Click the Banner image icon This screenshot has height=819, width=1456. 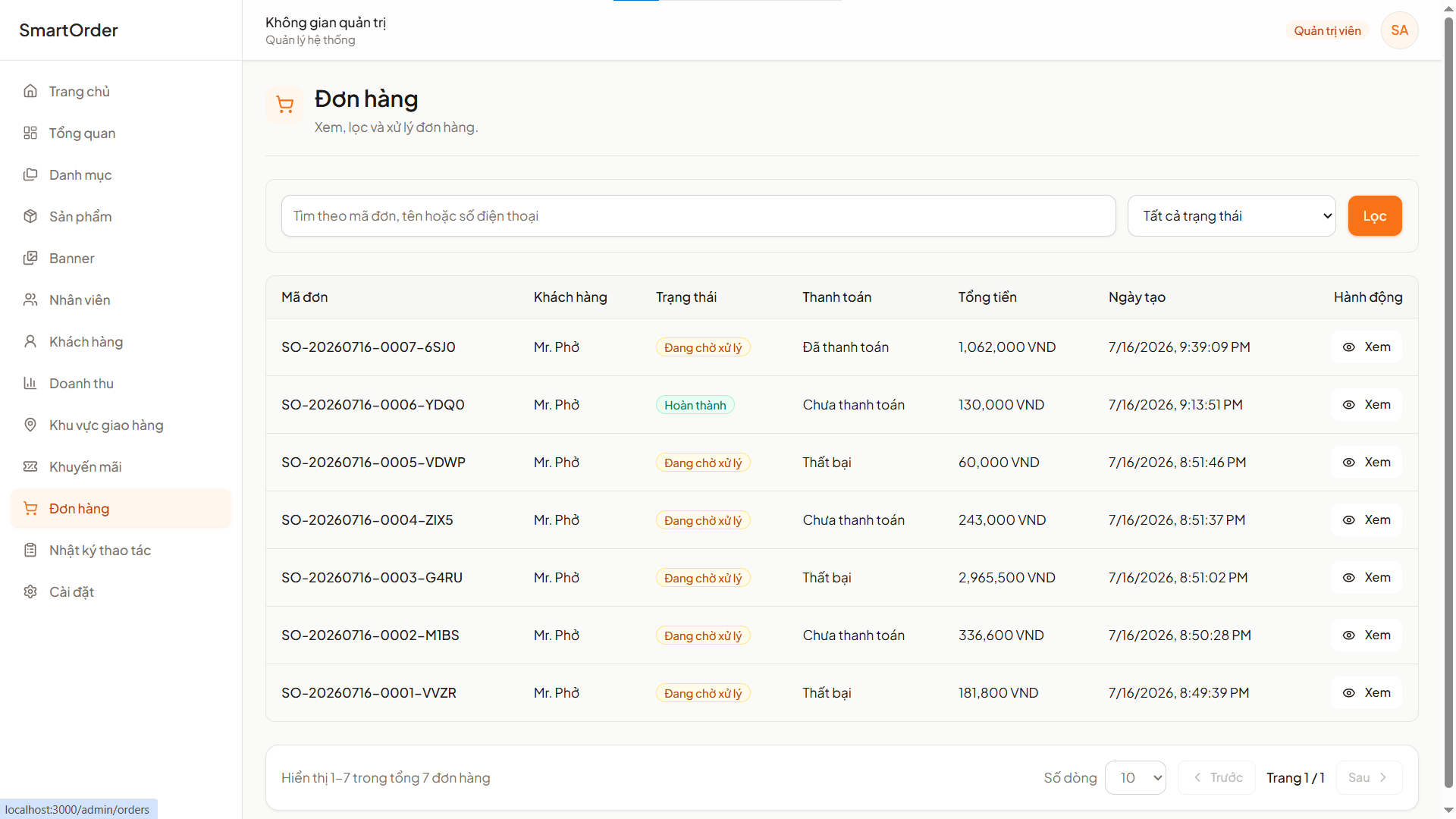[x=30, y=258]
